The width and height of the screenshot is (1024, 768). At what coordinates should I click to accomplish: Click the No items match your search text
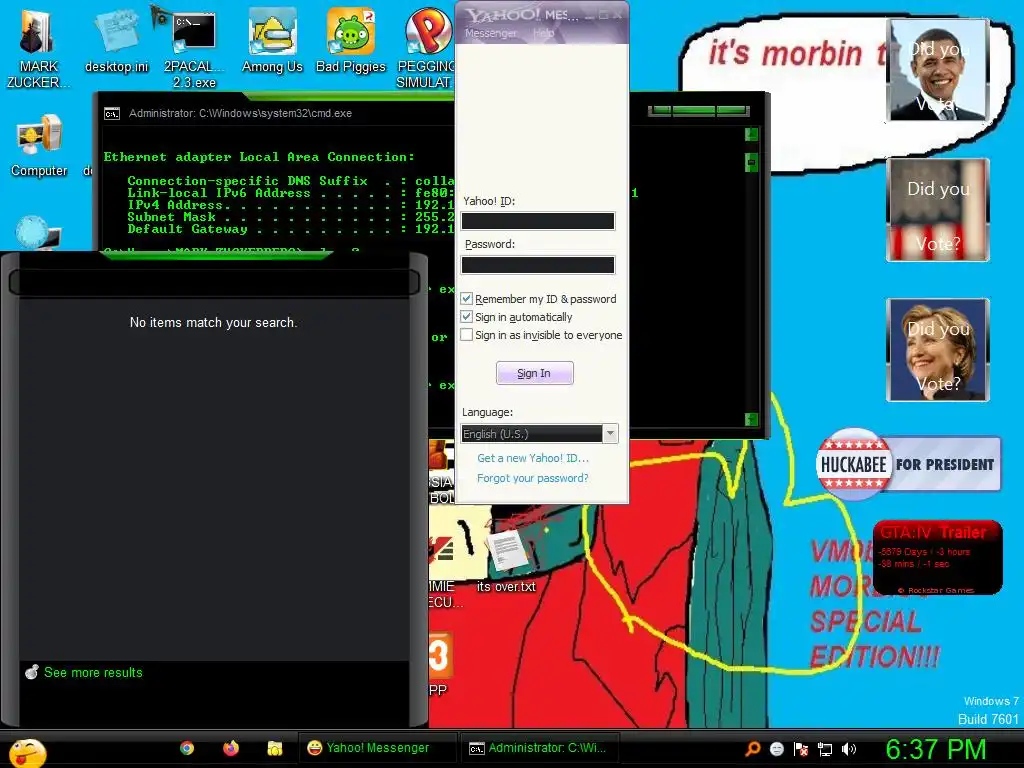click(214, 322)
